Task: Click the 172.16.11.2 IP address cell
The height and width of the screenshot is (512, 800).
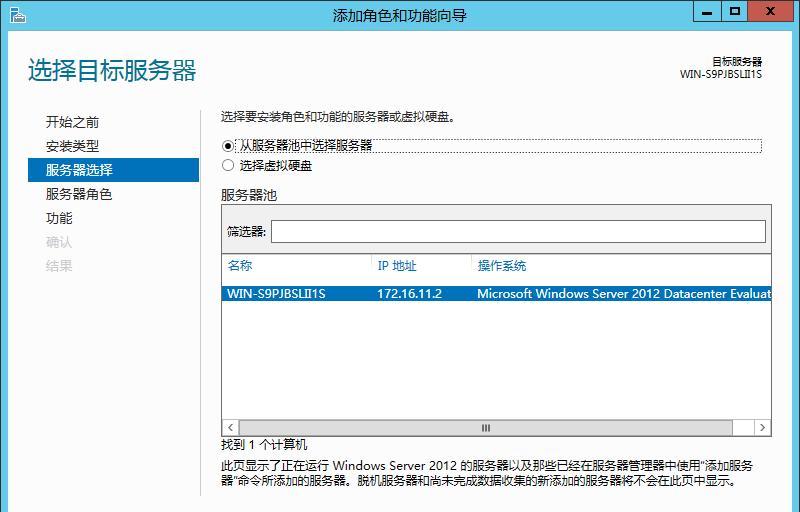Action: [x=409, y=294]
